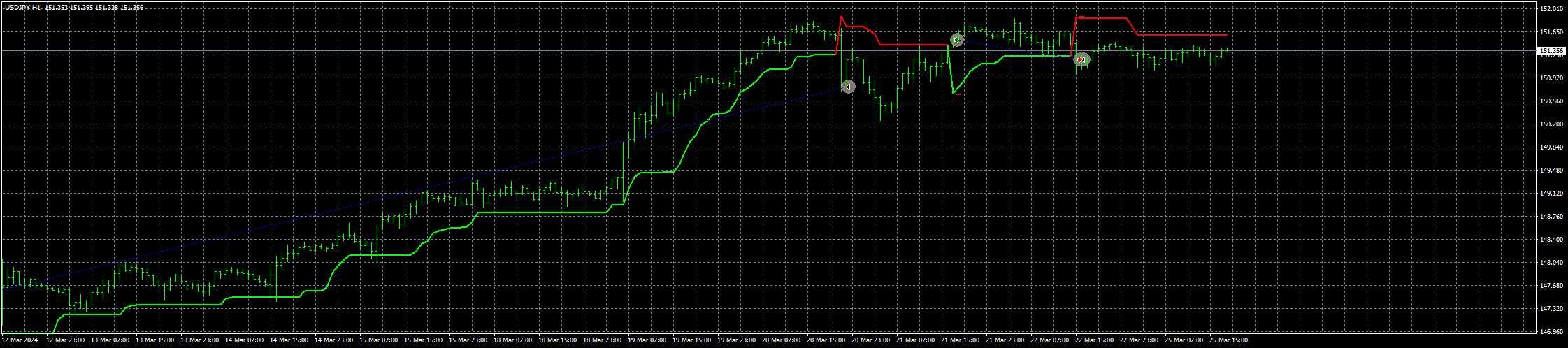Viewport: 1568px width, 348px height.
Task: Click the 21 Mar 07:00 time label
Action: (916, 340)
